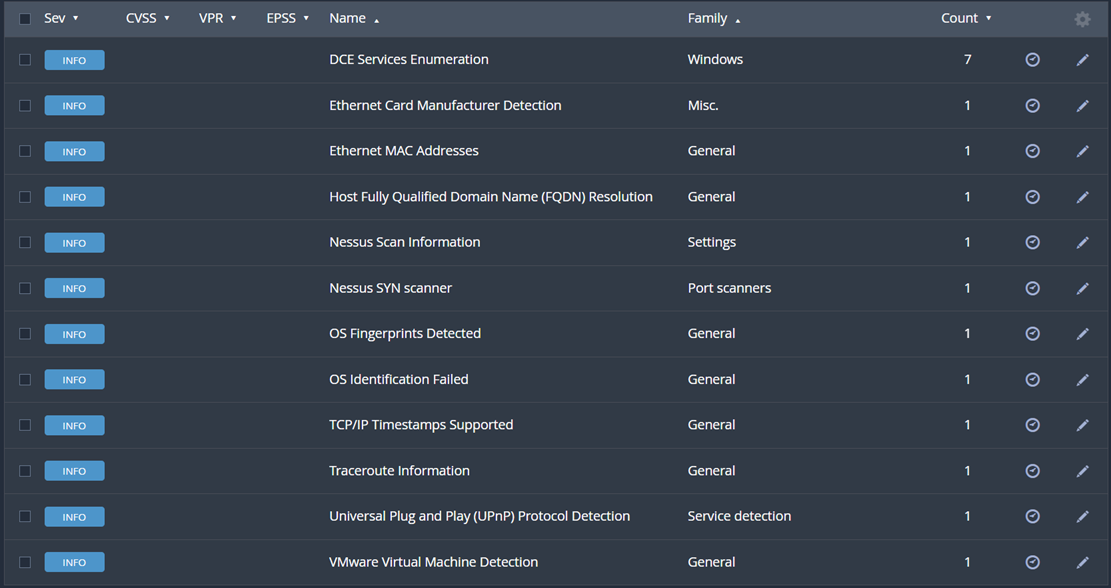Click the pencil icon for TCP/IP Timestamps Supported

tap(1082, 425)
